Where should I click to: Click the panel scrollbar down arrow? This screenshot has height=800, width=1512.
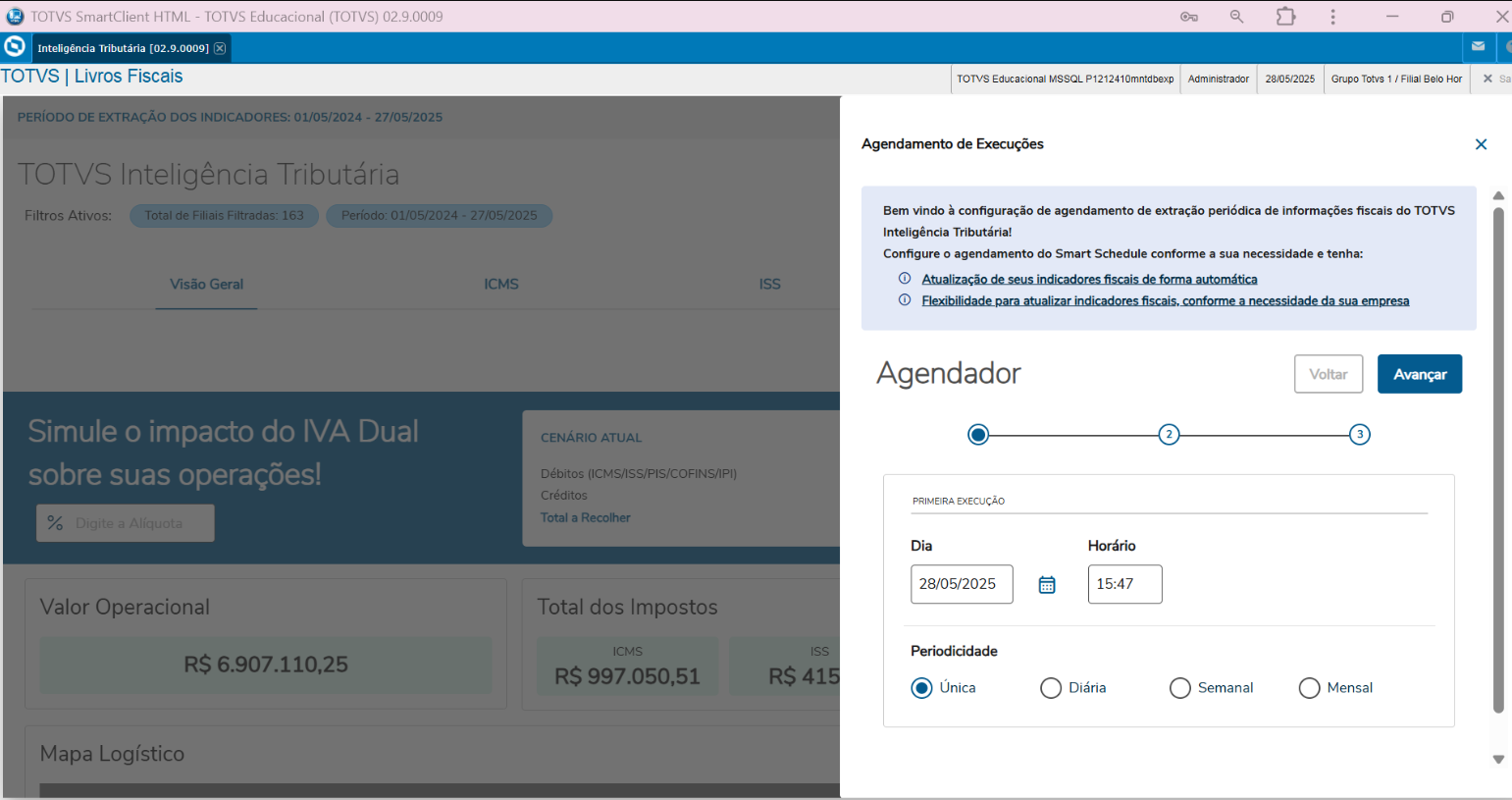click(x=1498, y=759)
